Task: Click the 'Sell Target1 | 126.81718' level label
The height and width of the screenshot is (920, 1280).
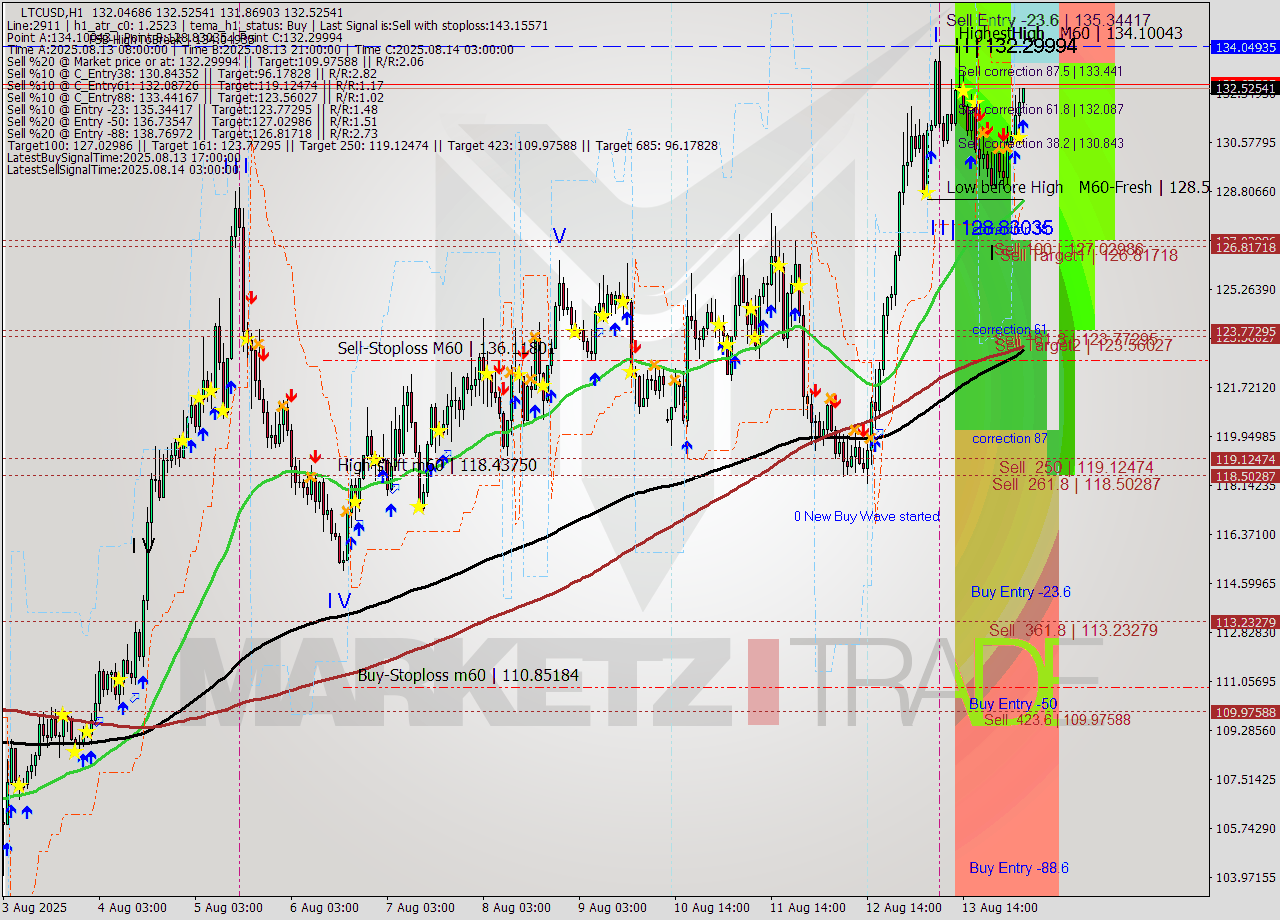Action: pyautogui.click(x=1088, y=257)
